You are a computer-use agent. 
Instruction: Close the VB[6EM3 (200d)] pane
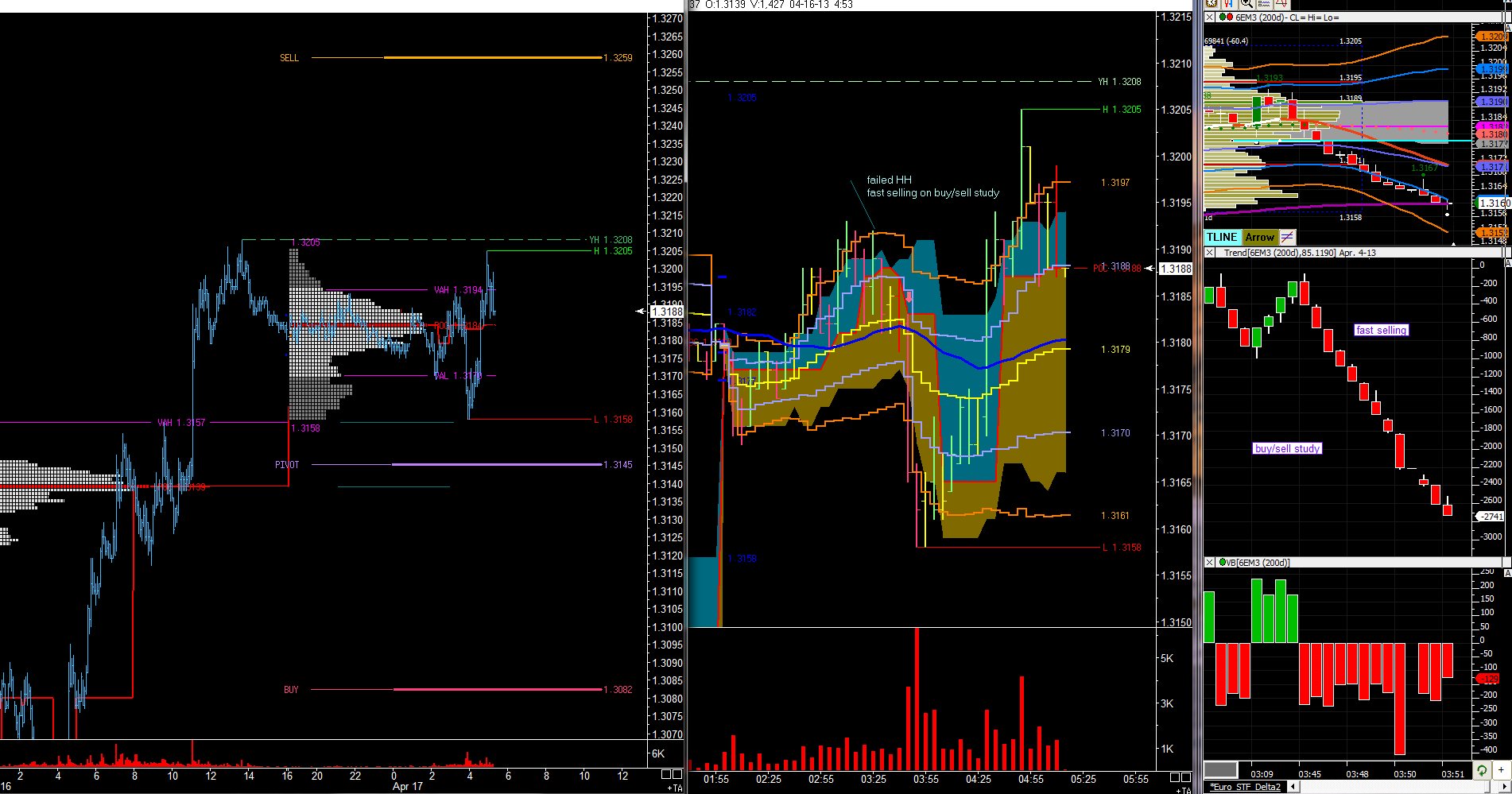coord(1210,563)
